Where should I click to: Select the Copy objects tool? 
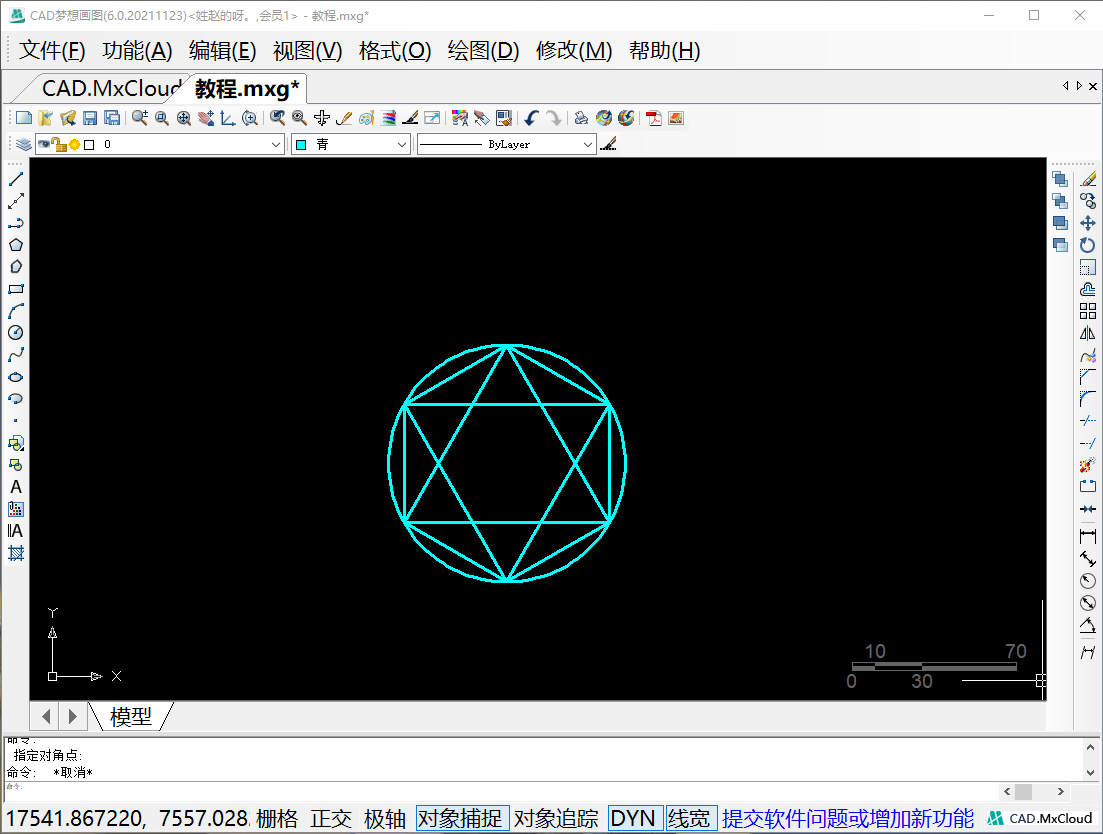tap(1088, 201)
